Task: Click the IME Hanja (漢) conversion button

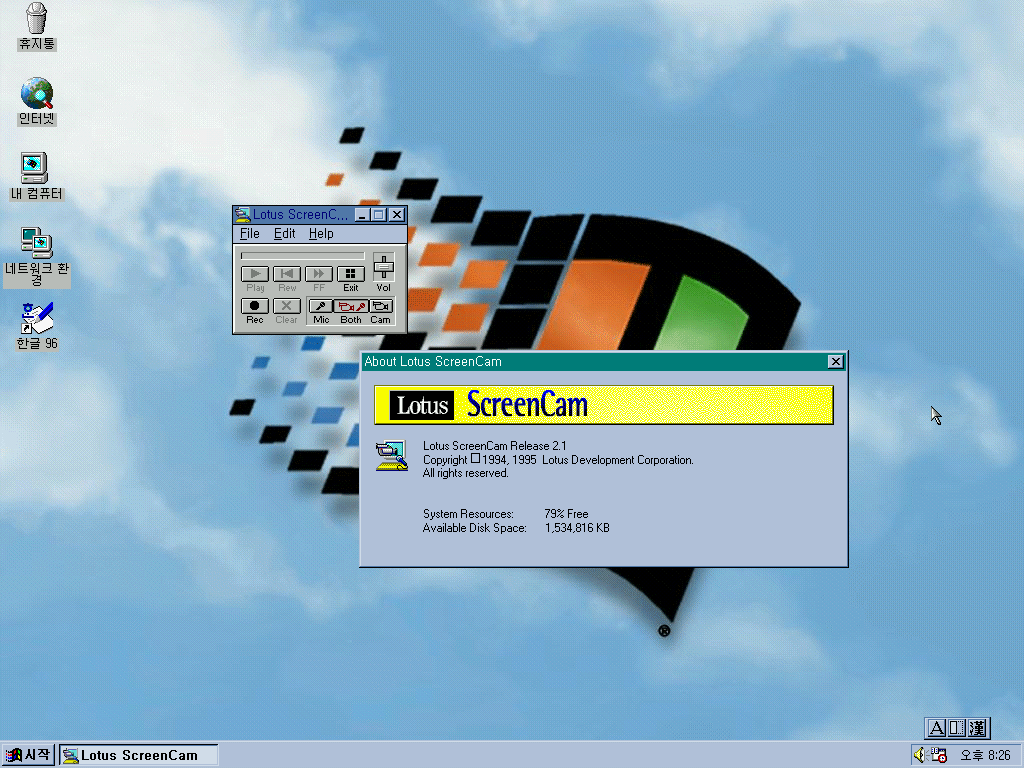Action: pyautogui.click(x=977, y=728)
